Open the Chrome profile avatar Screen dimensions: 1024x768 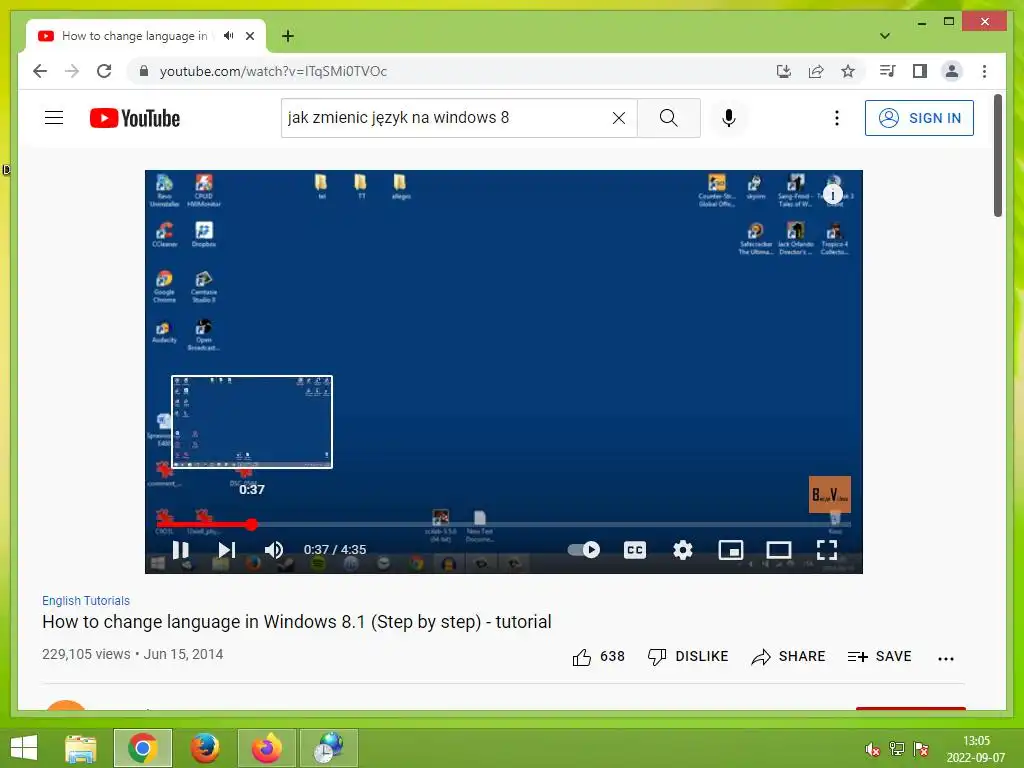pyautogui.click(x=952, y=71)
